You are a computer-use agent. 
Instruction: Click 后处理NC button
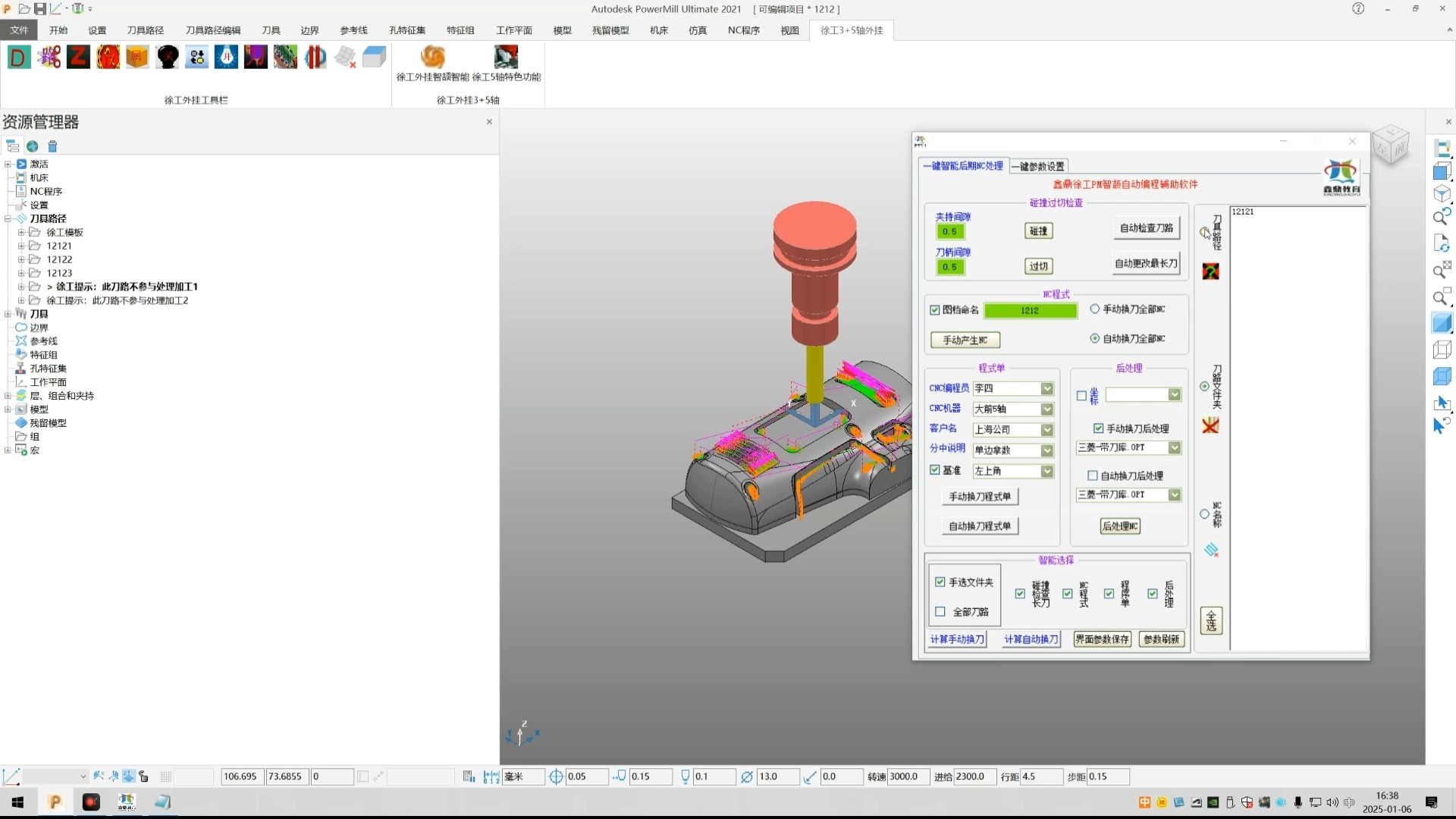(1120, 526)
